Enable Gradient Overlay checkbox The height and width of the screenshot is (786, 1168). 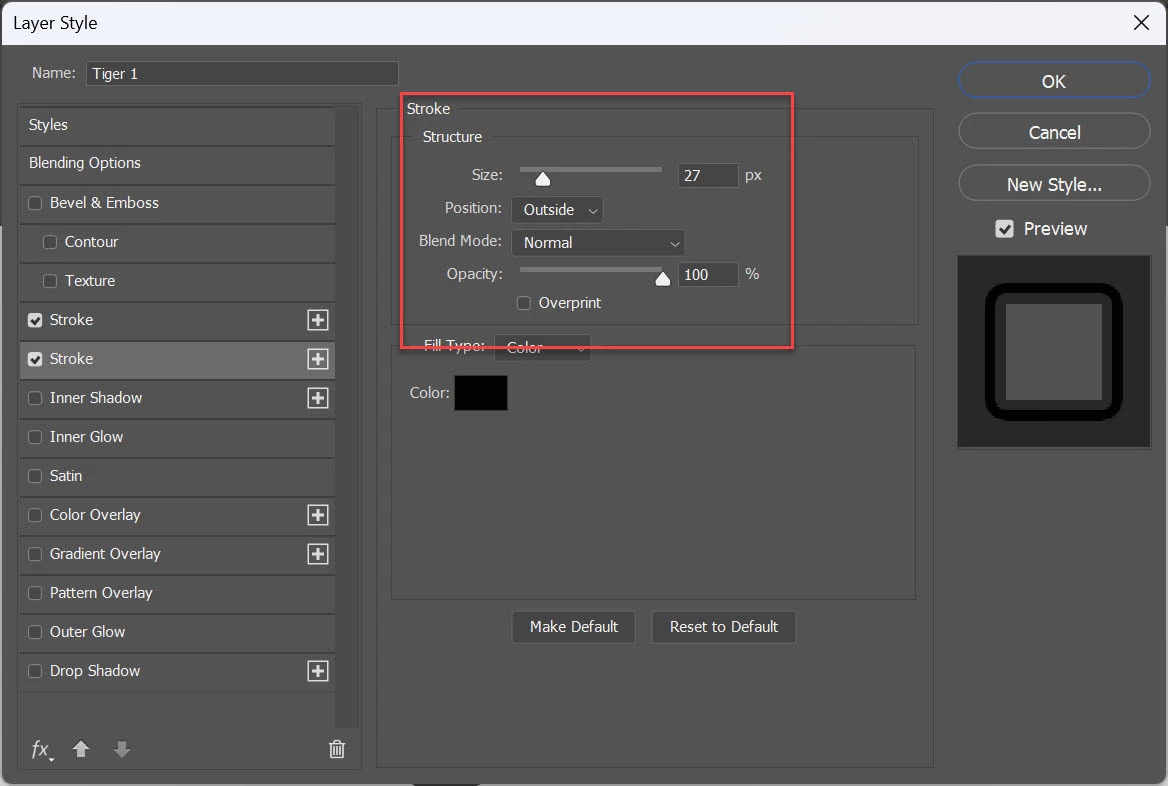pyautogui.click(x=35, y=554)
